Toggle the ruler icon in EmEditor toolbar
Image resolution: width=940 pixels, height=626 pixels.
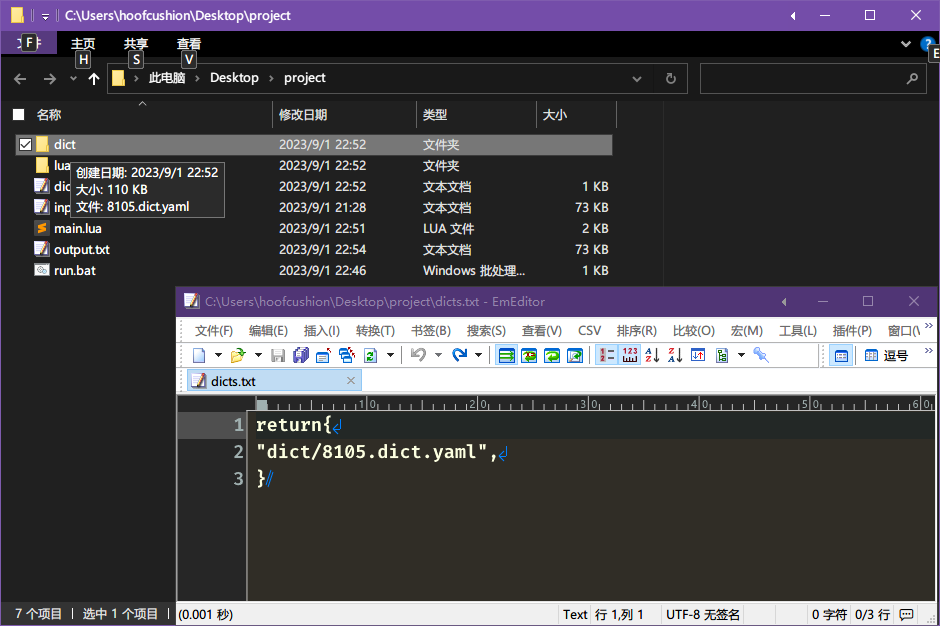(x=629, y=356)
